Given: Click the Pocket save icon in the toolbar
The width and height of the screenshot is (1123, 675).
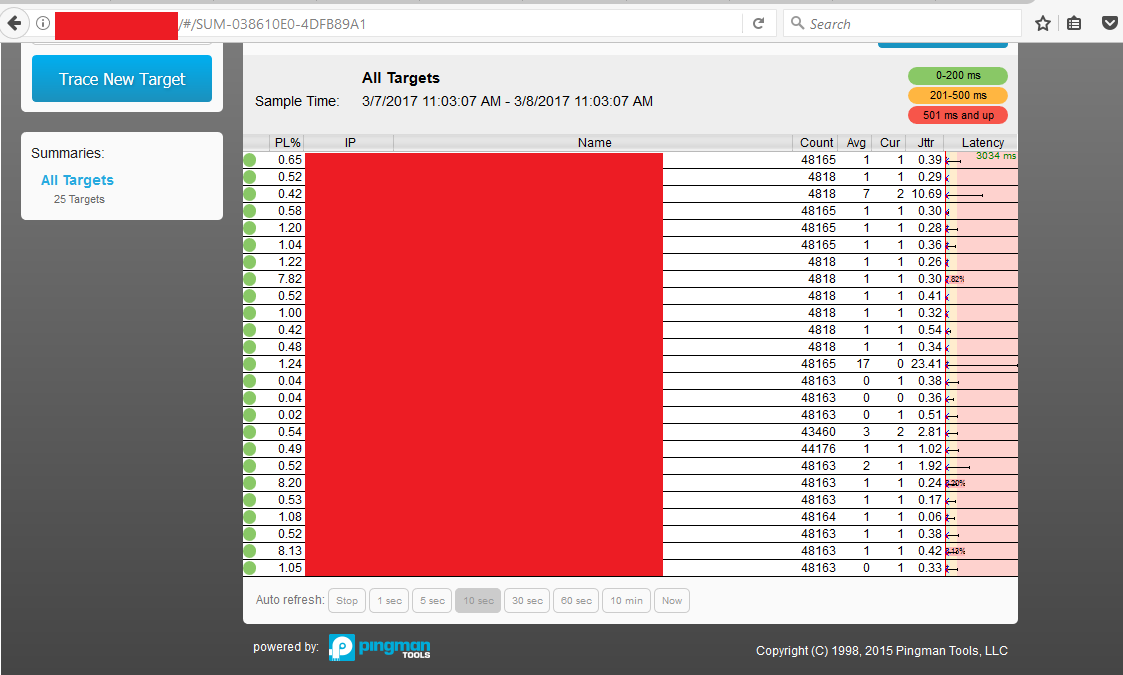Looking at the screenshot, I should pyautogui.click(x=1110, y=21).
